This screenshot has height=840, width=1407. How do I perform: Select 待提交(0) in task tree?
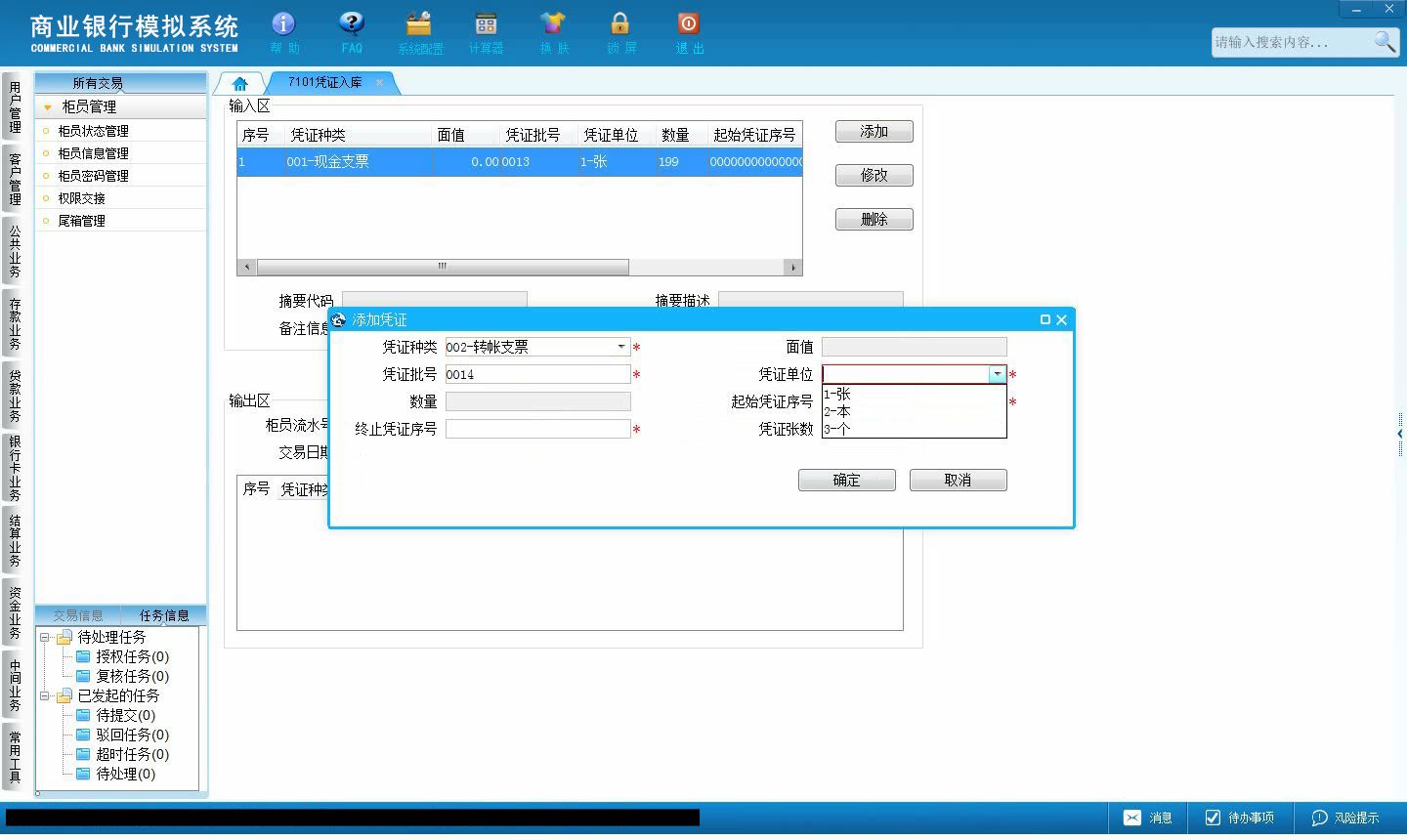click(x=125, y=715)
